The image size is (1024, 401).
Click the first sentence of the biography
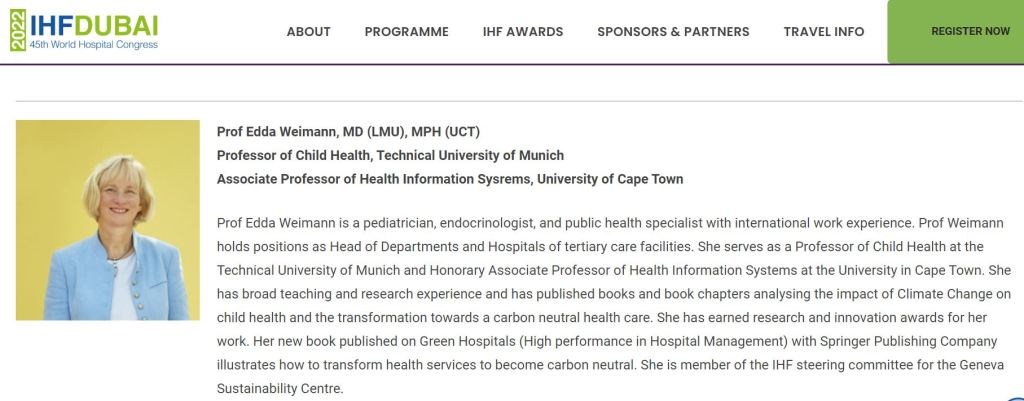coord(600,222)
